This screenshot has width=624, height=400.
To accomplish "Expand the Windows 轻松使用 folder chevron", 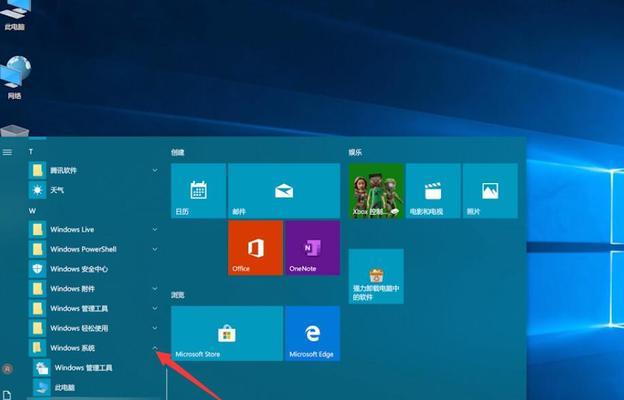I will pos(155,328).
